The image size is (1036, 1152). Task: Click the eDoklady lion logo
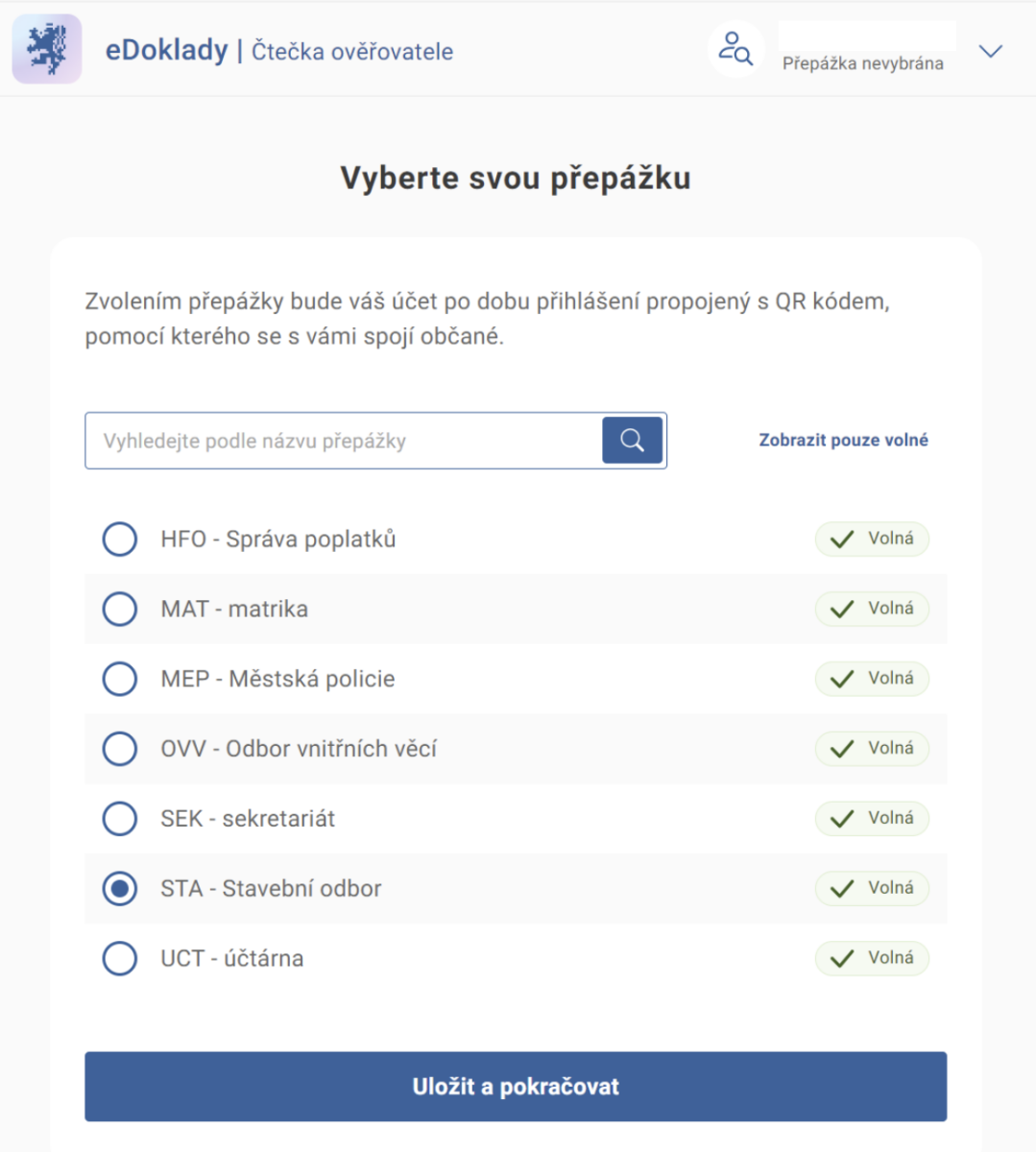pyautogui.click(x=47, y=49)
